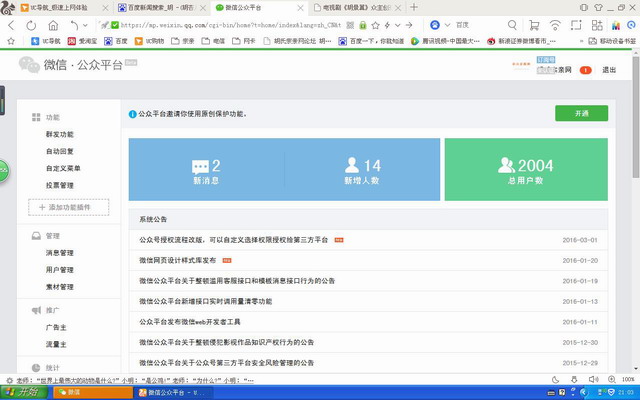Open the Windows 开始 start button

(25, 392)
